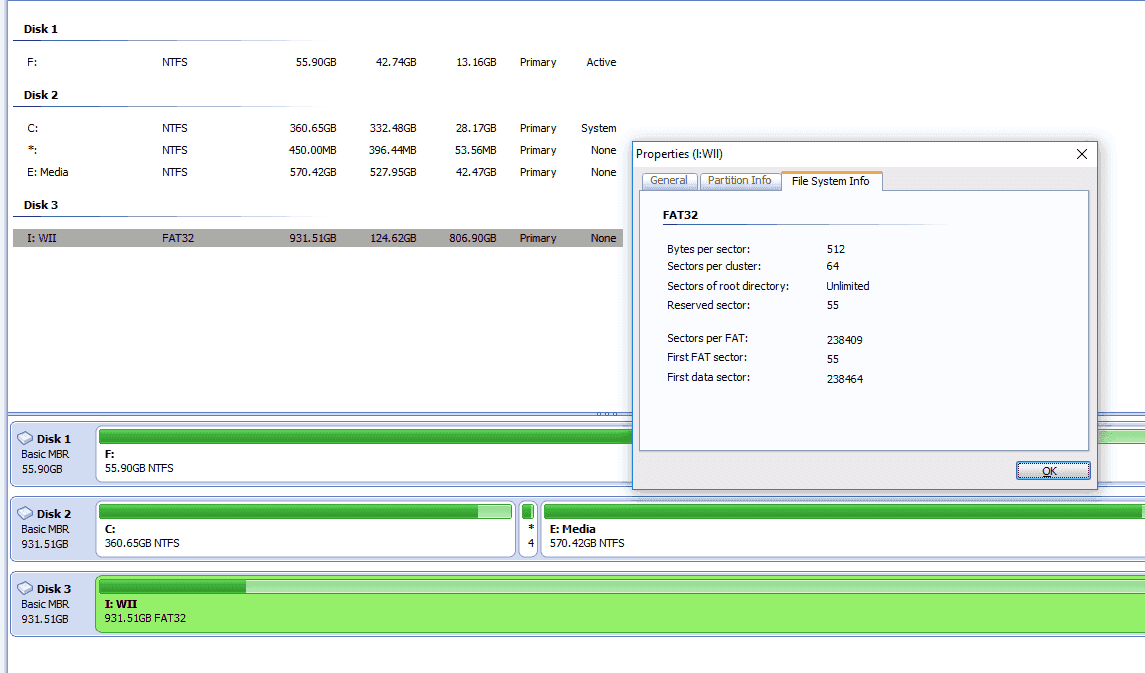Click the 806.90GB free space value

(472, 238)
